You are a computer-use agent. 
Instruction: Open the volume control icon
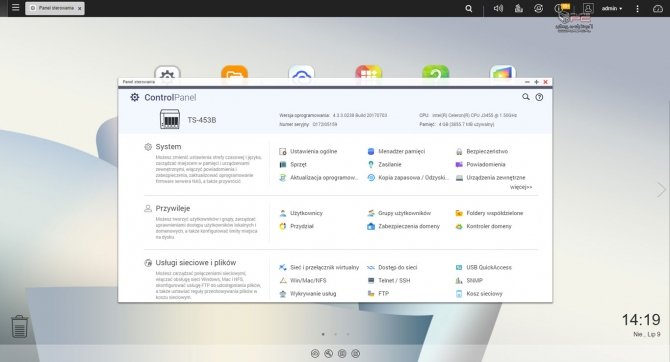(x=498, y=8)
